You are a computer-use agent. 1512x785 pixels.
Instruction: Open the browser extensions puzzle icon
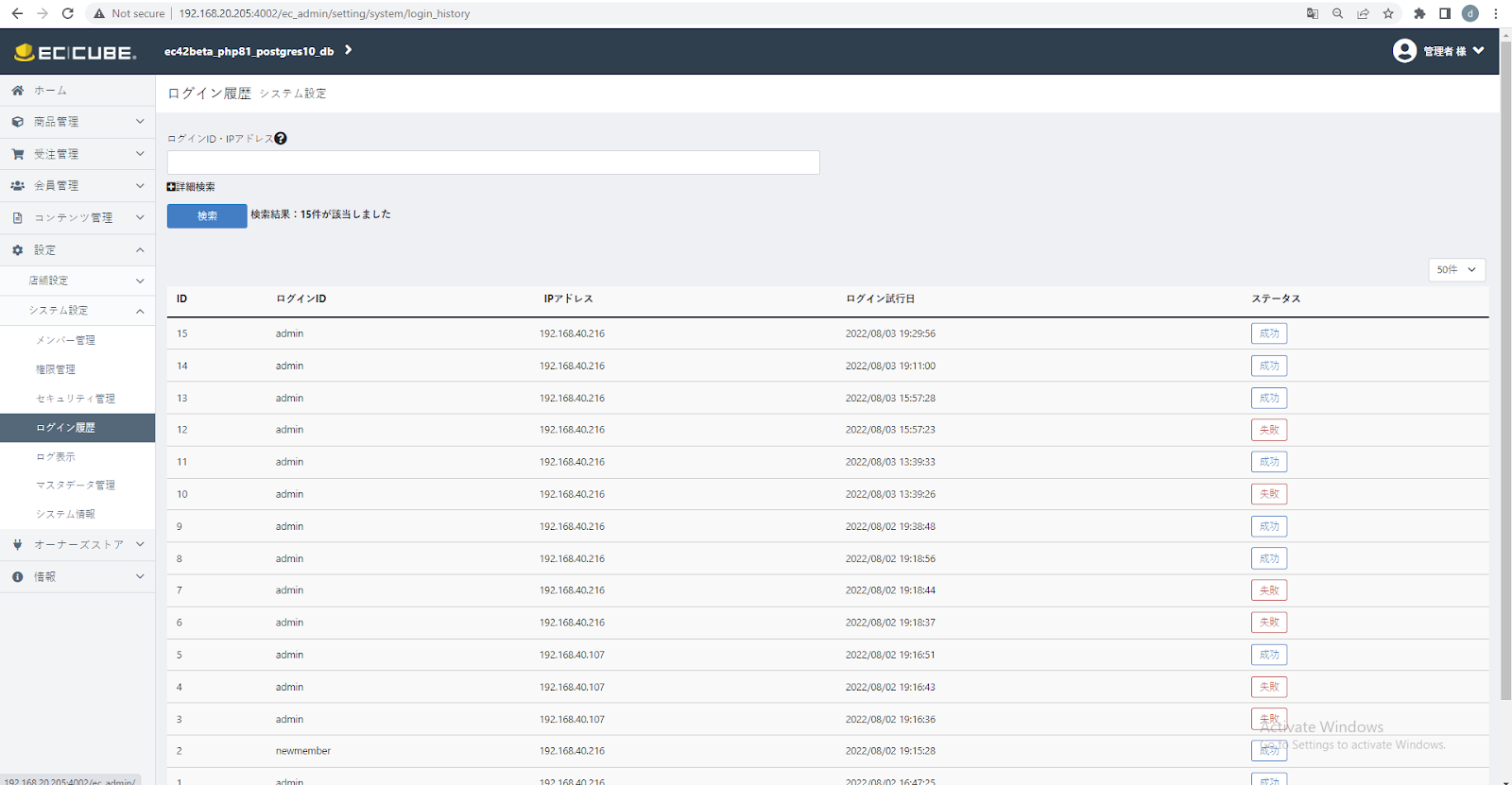click(x=1419, y=13)
